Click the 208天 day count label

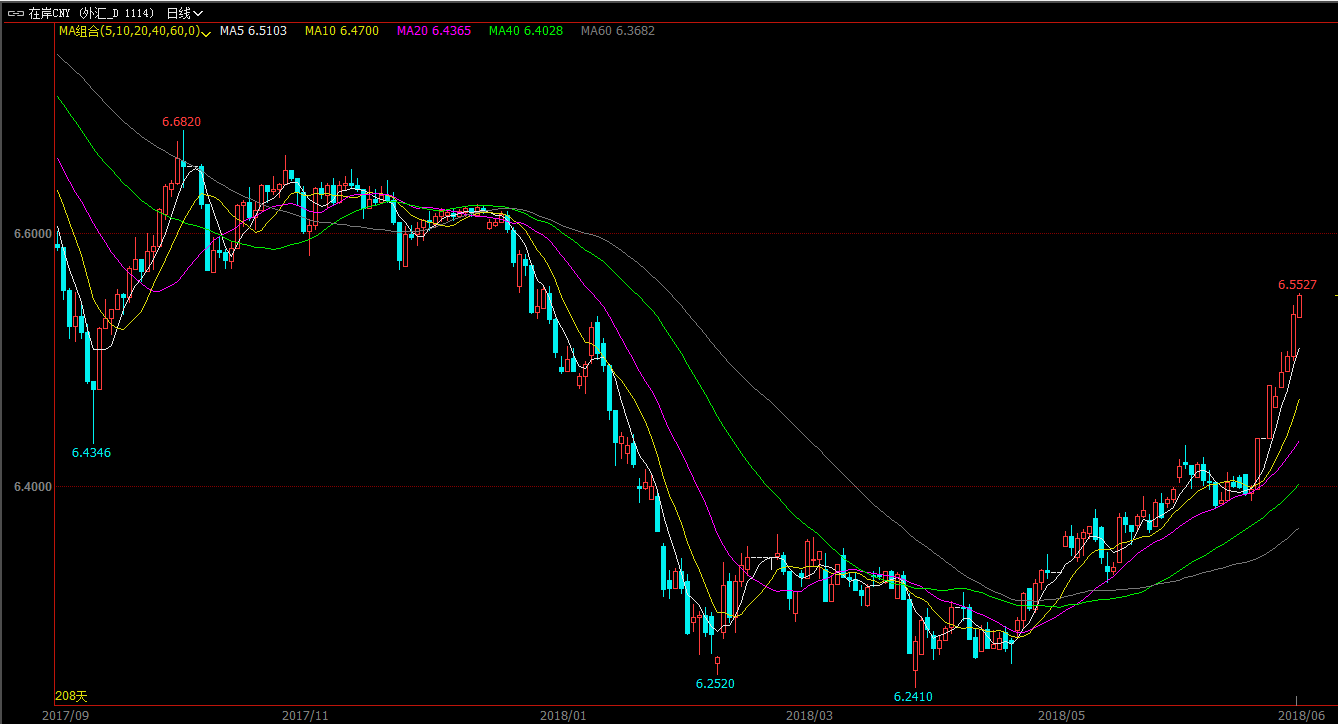tap(71, 695)
